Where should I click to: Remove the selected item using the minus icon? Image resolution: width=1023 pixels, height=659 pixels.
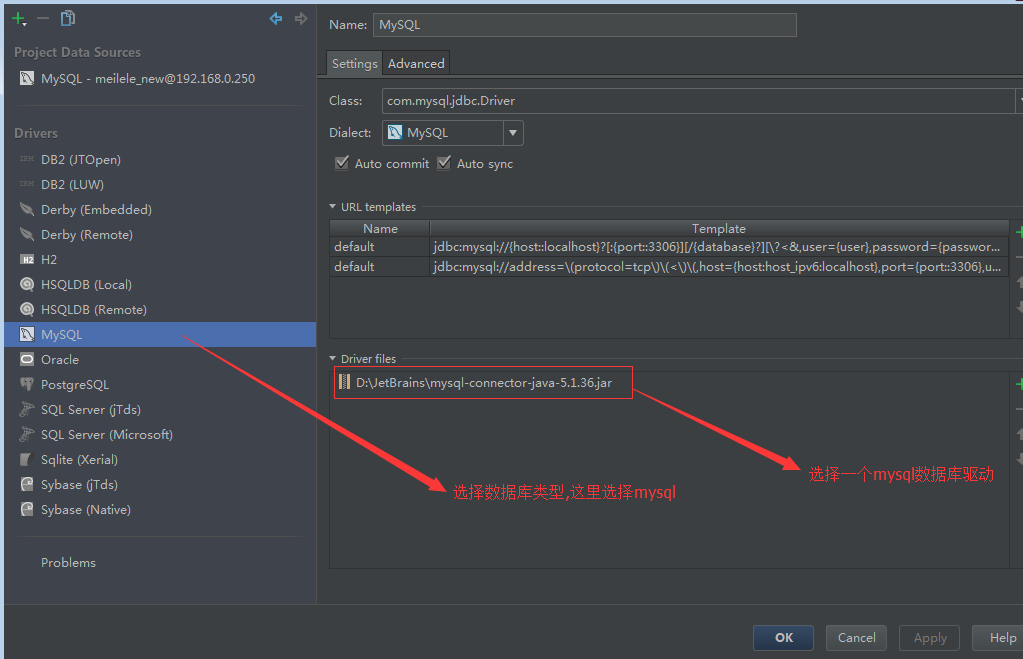43,18
